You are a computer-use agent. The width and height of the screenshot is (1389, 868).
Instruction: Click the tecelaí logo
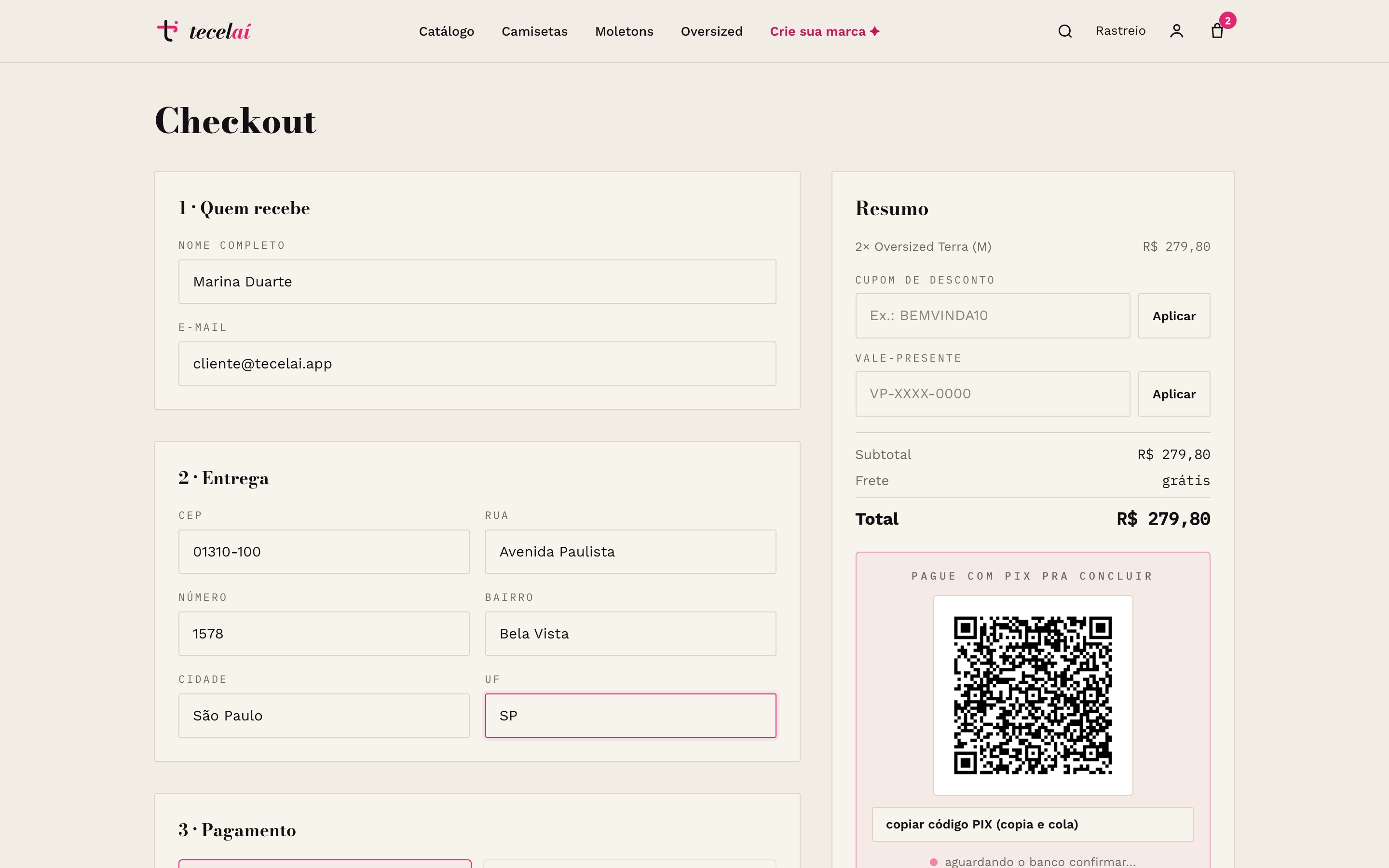pyautogui.click(x=204, y=31)
